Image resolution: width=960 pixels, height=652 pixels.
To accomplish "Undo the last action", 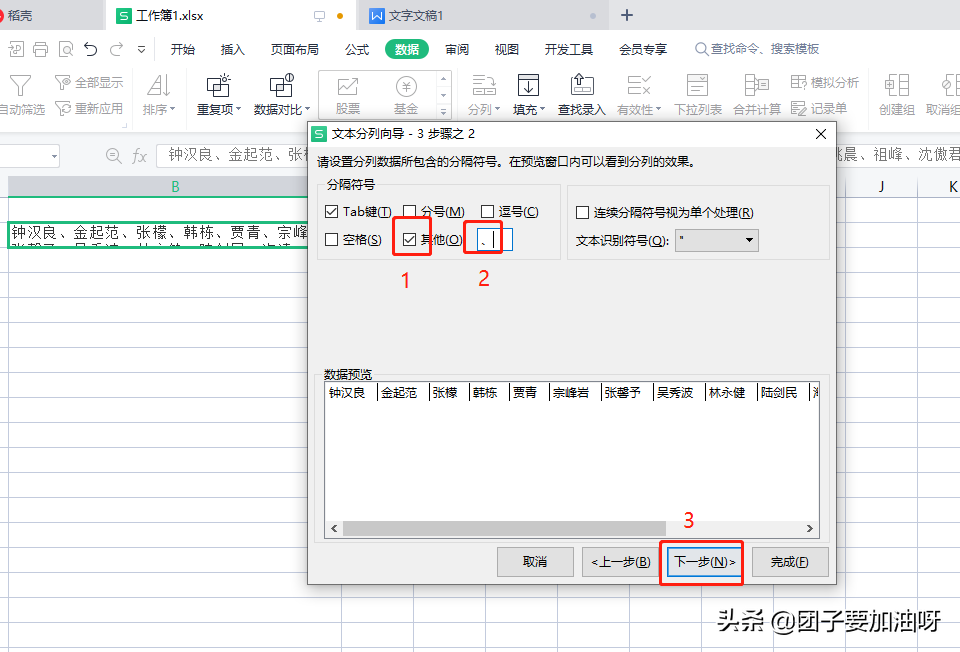I will click(x=91, y=49).
